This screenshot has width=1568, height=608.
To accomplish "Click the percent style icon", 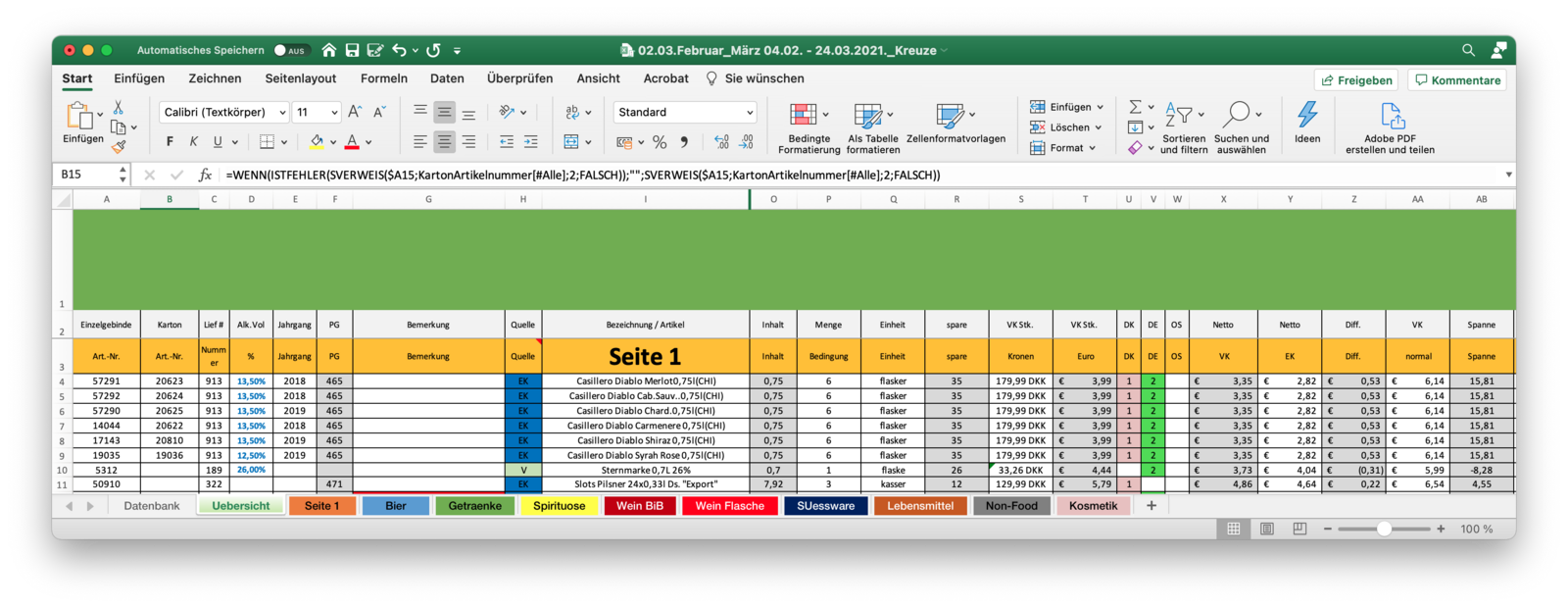I will 660,142.
